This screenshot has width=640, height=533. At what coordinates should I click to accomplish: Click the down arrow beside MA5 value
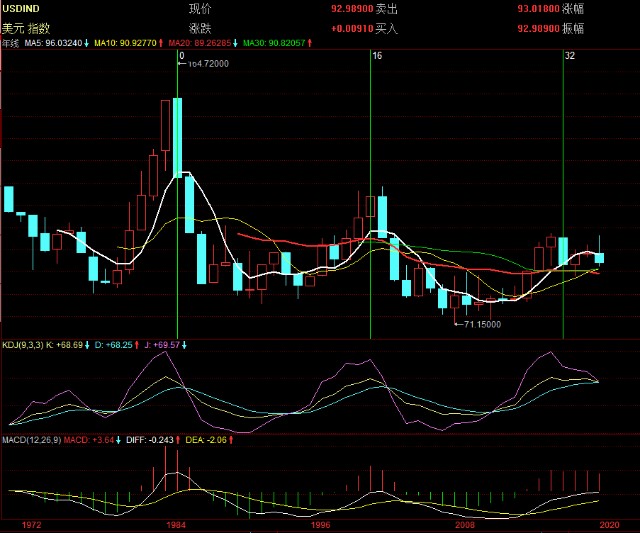[87, 43]
